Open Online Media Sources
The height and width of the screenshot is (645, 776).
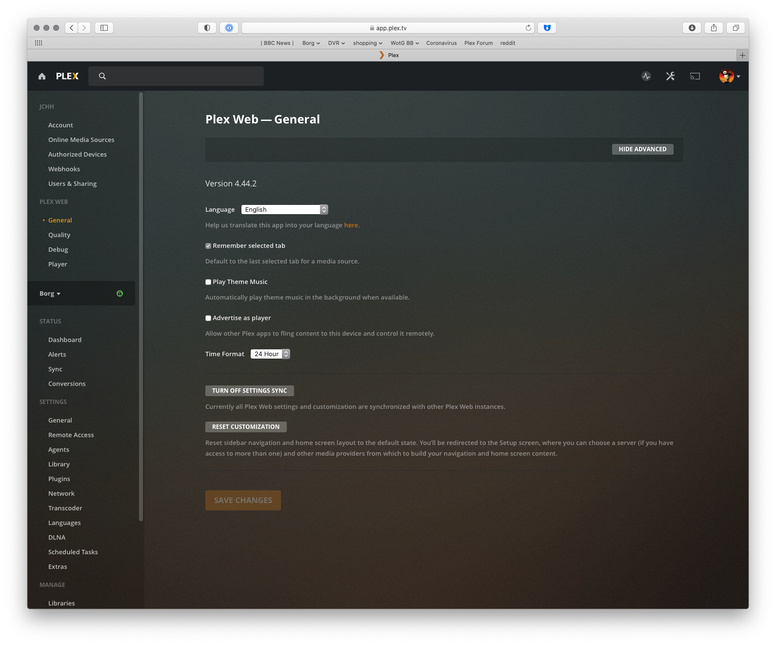(81, 140)
